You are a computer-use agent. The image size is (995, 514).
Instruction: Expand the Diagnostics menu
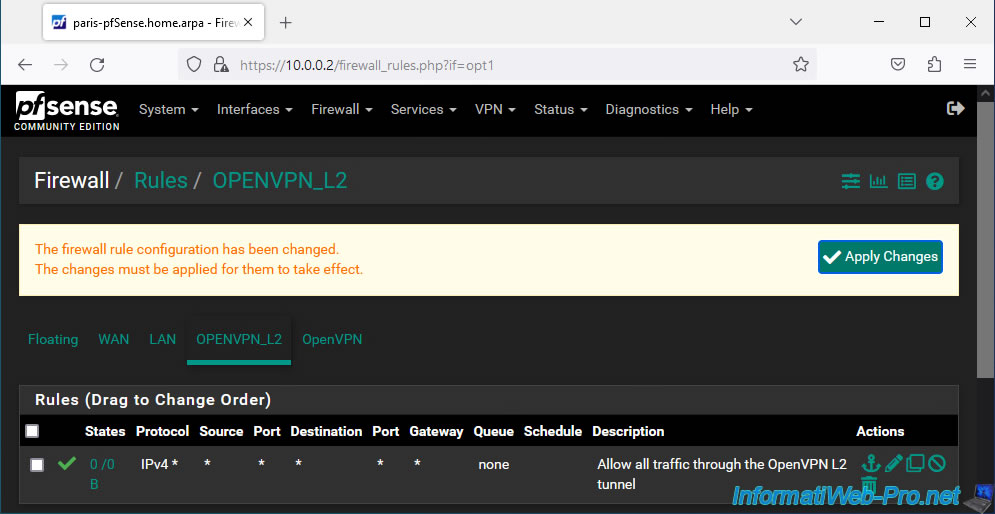click(649, 109)
